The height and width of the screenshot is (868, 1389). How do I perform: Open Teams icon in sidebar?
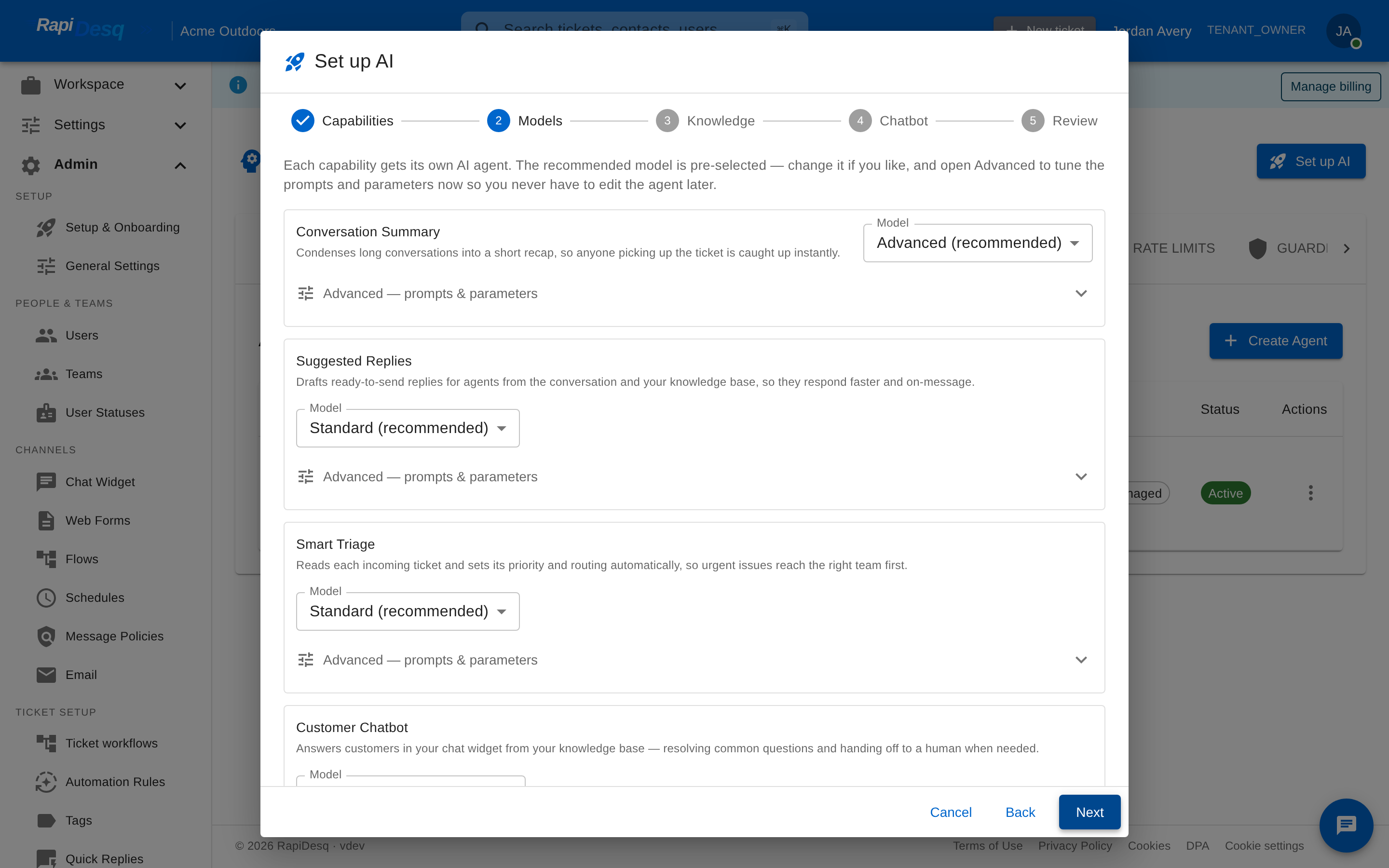[x=46, y=374]
